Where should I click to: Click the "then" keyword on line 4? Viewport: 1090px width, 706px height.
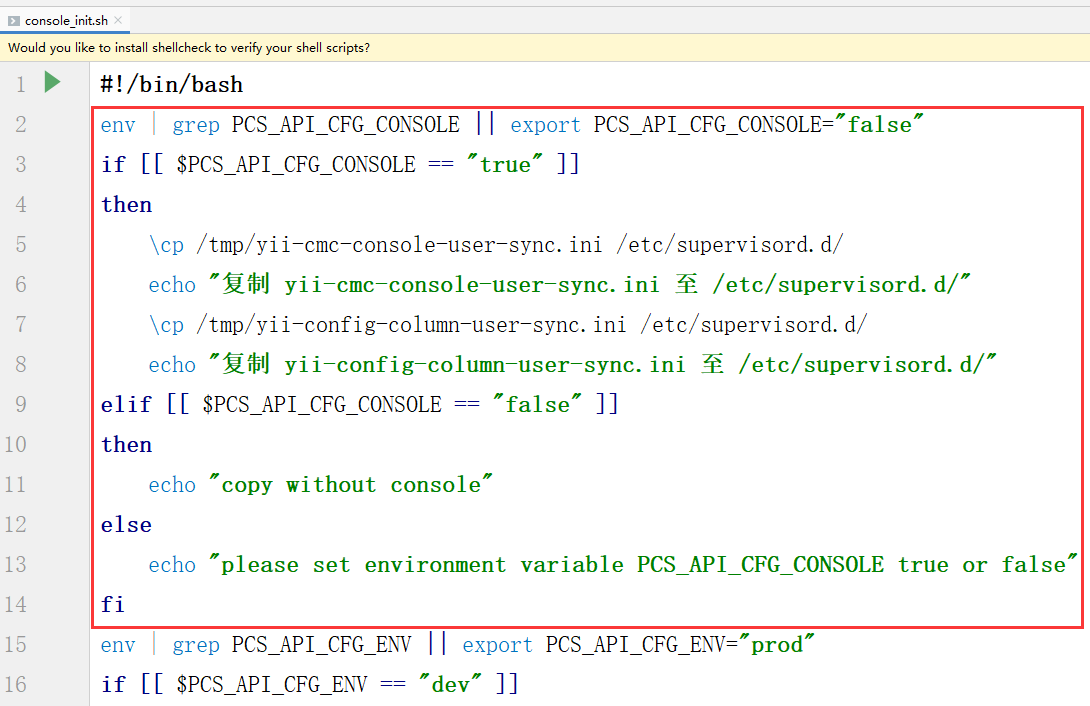[127, 205]
